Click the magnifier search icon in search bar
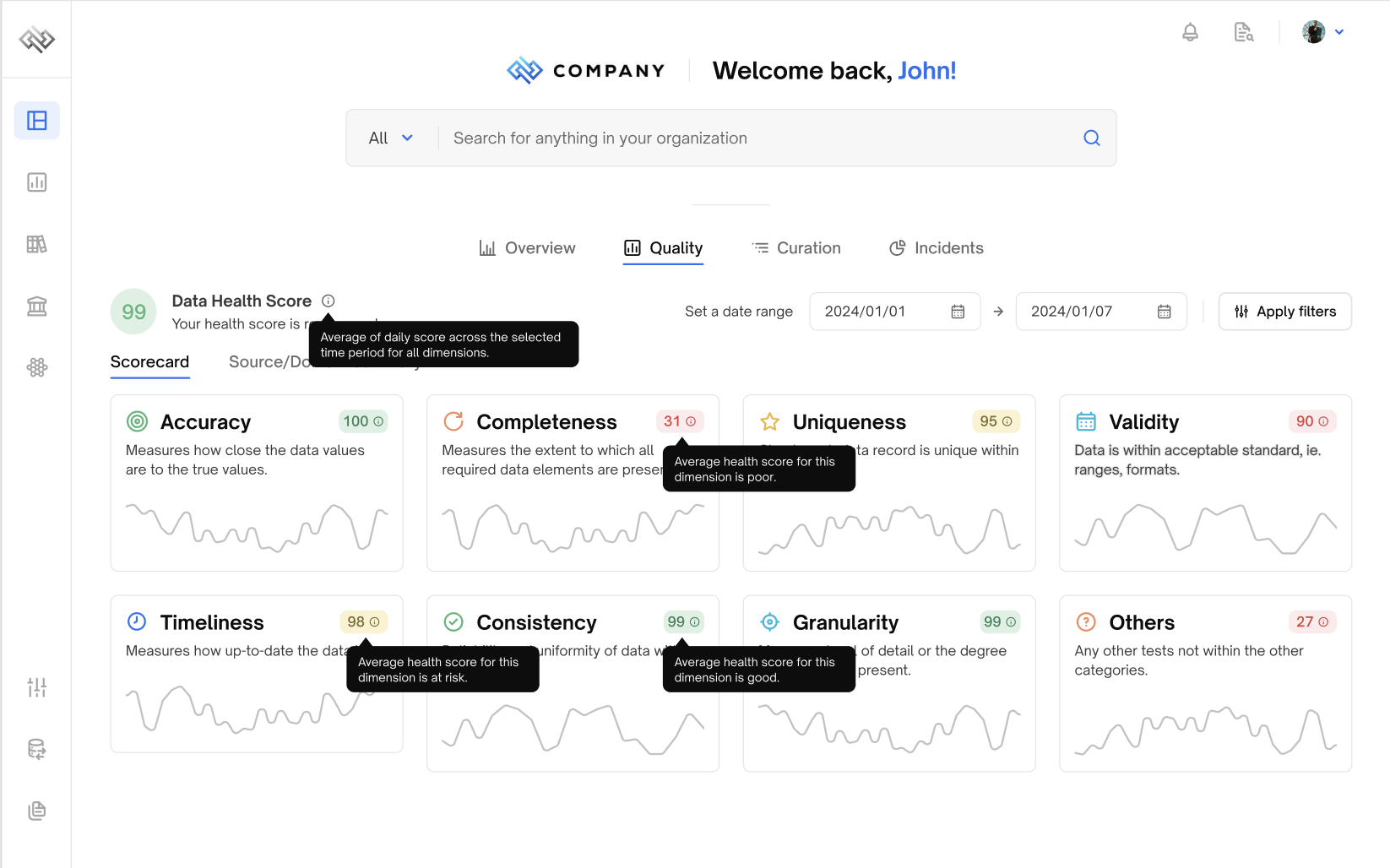Screen dimensions: 1390x868 point(1091,138)
